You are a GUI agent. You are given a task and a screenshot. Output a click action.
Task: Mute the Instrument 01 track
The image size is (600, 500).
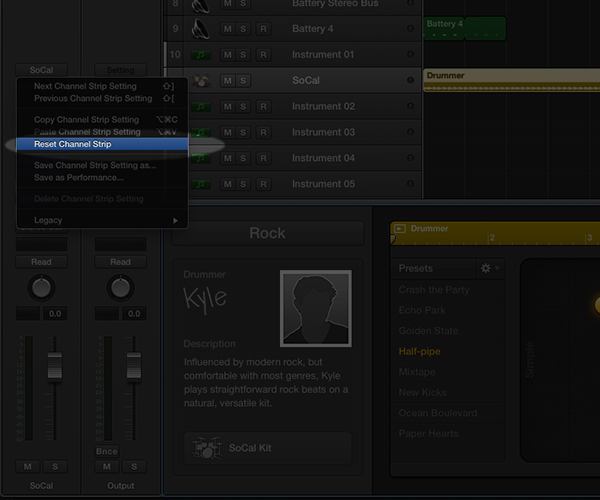228,55
